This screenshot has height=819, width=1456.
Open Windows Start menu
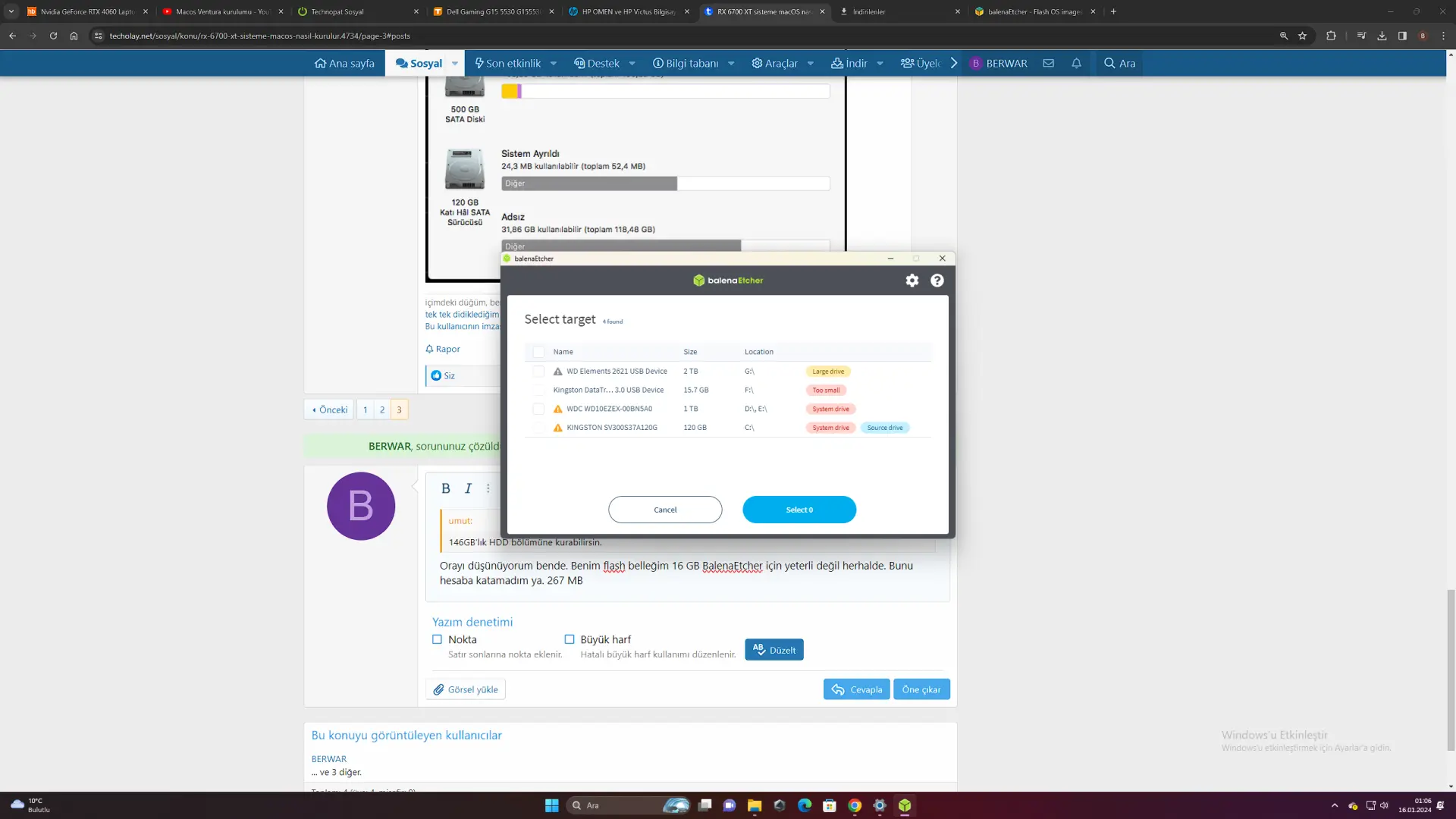(552, 805)
